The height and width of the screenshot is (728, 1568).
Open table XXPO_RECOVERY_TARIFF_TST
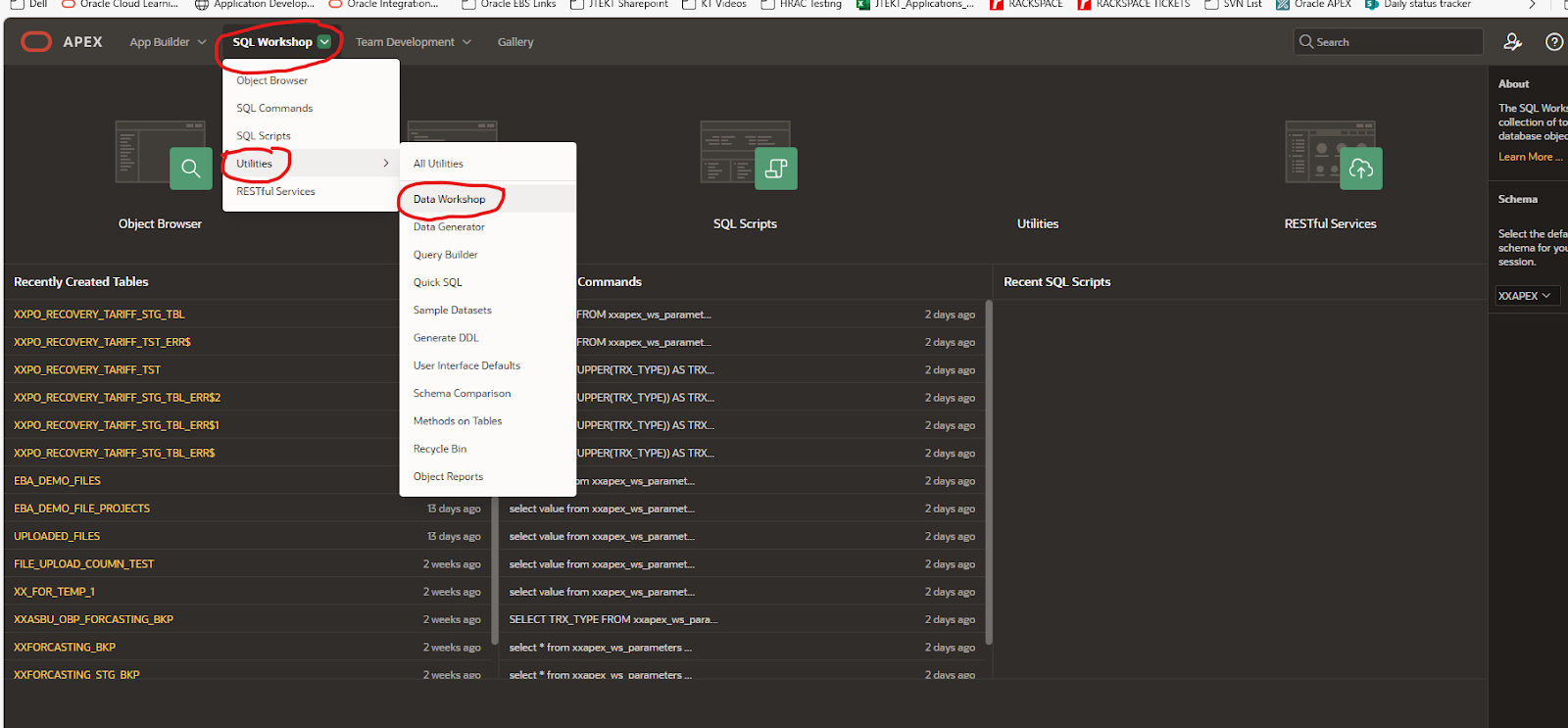click(x=87, y=369)
